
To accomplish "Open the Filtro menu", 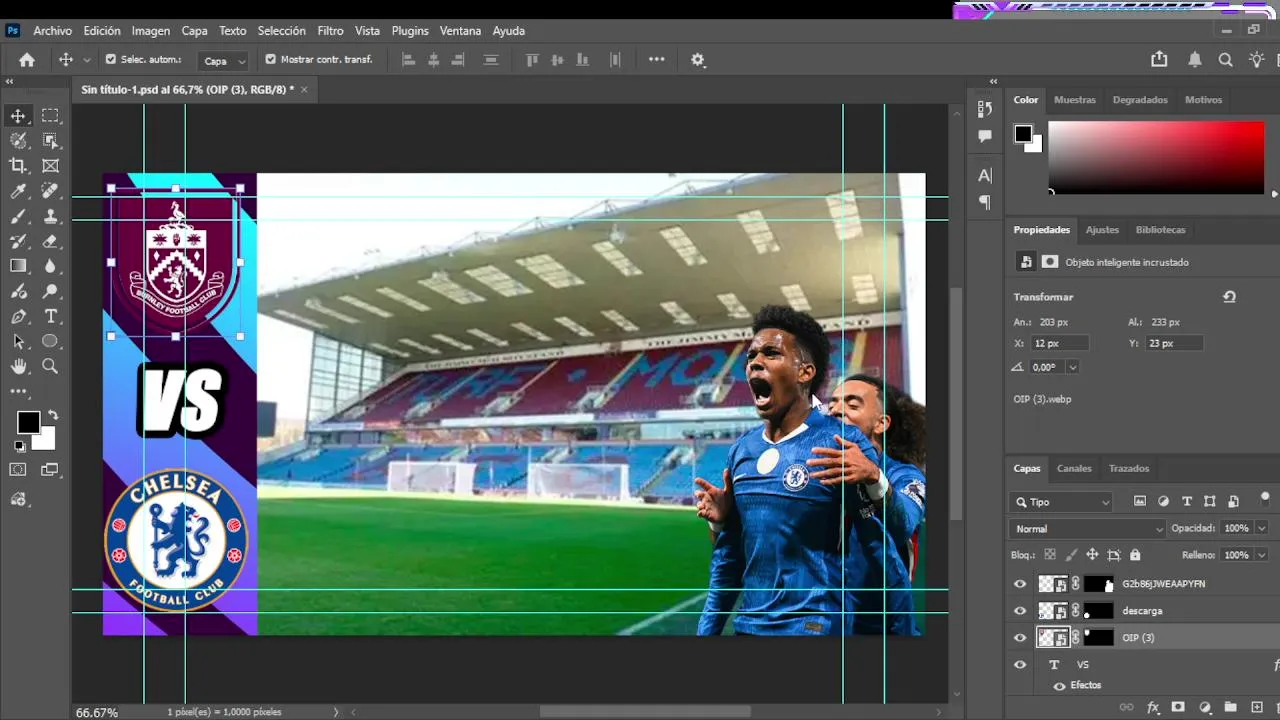I will 331,31.
